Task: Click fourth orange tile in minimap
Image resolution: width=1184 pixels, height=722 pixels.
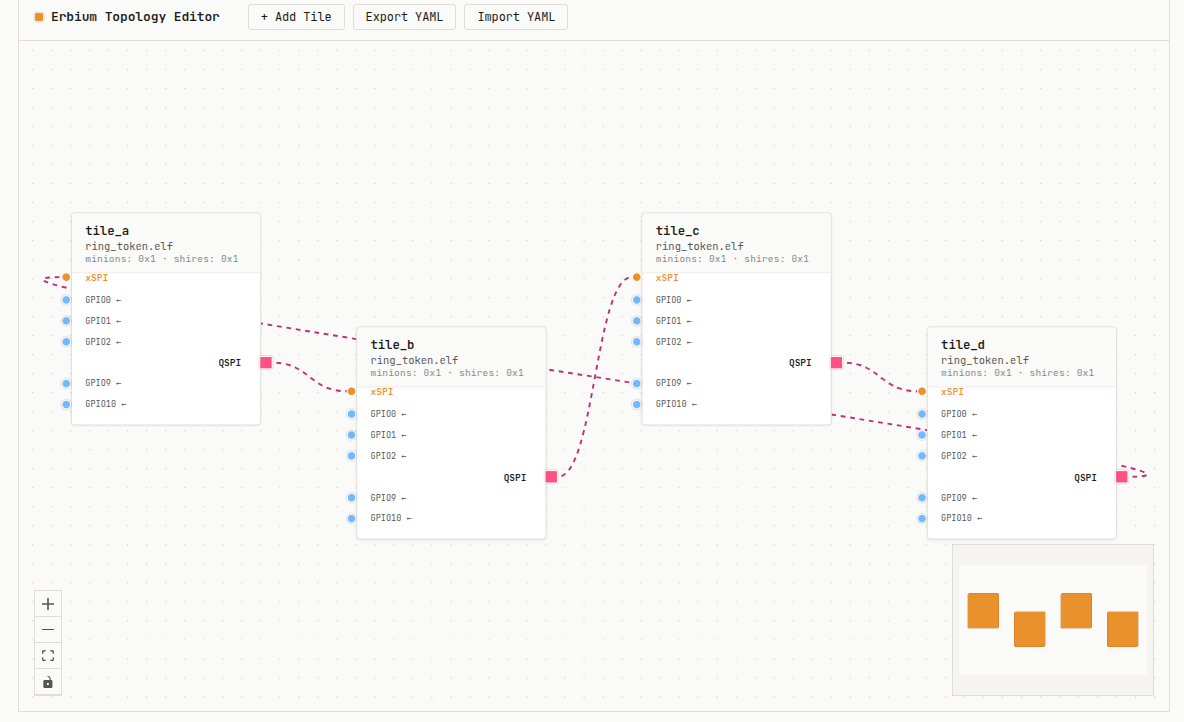Action: [x=1122, y=629]
